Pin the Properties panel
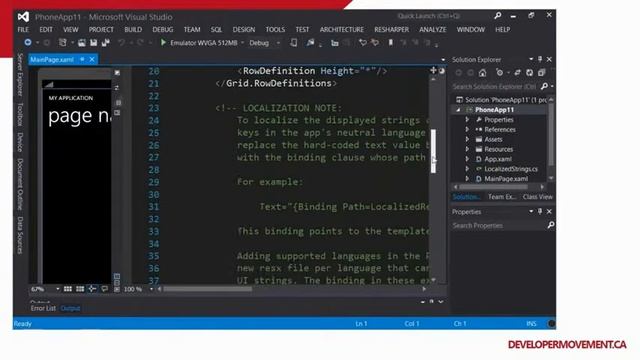 (x=540, y=211)
